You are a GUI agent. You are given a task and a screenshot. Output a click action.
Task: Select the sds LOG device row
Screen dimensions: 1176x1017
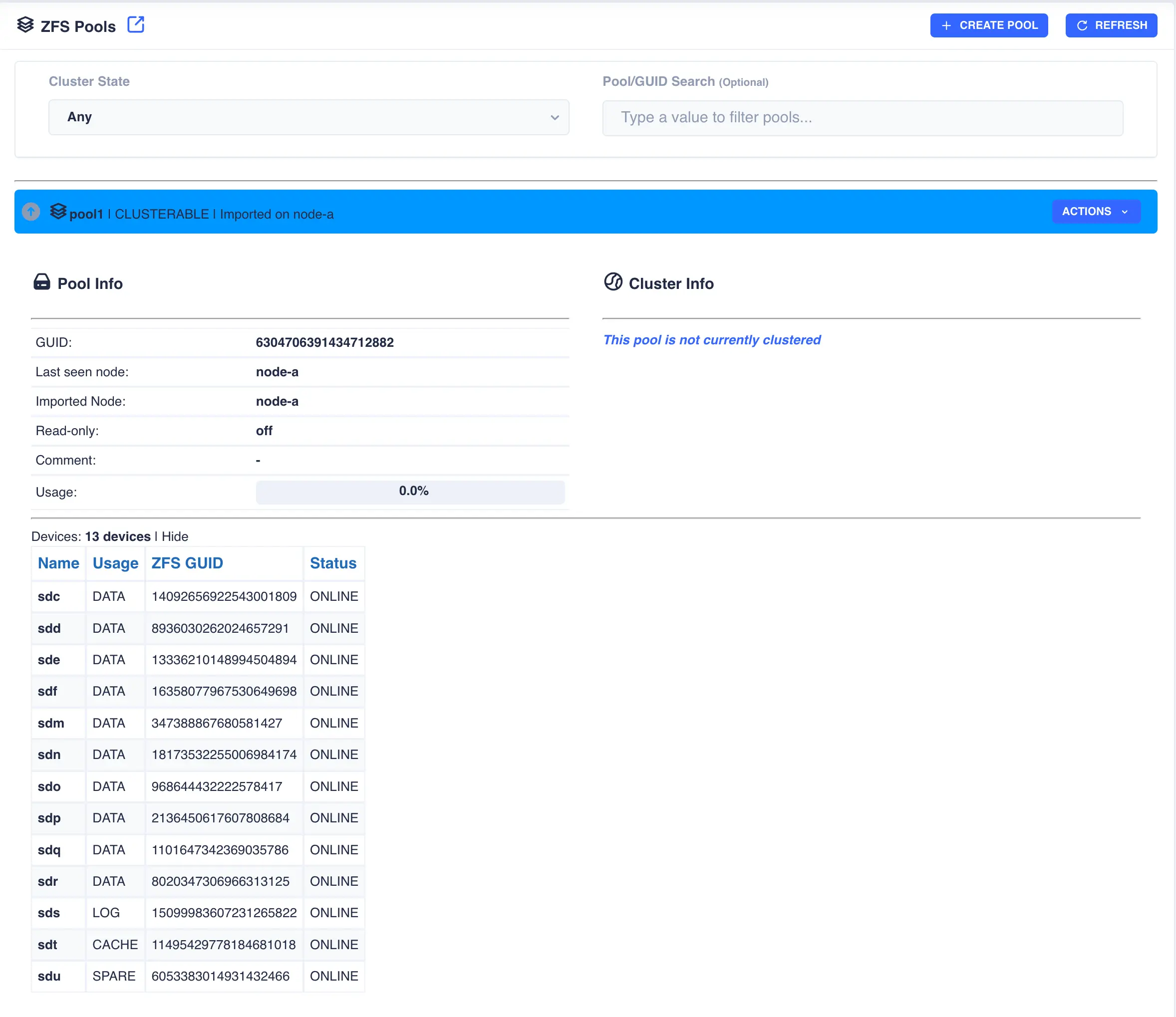point(198,913)
